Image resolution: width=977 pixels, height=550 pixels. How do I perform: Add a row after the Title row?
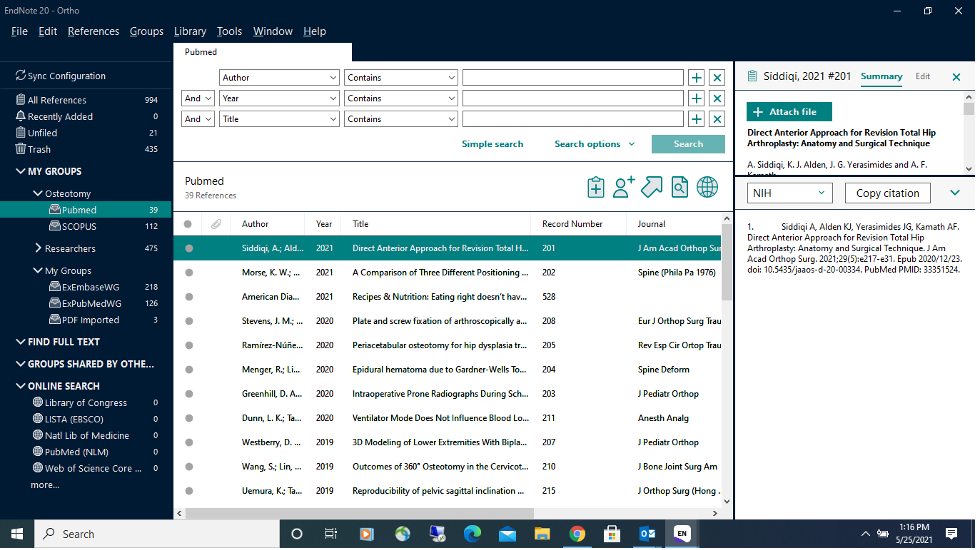pos(696,119)
